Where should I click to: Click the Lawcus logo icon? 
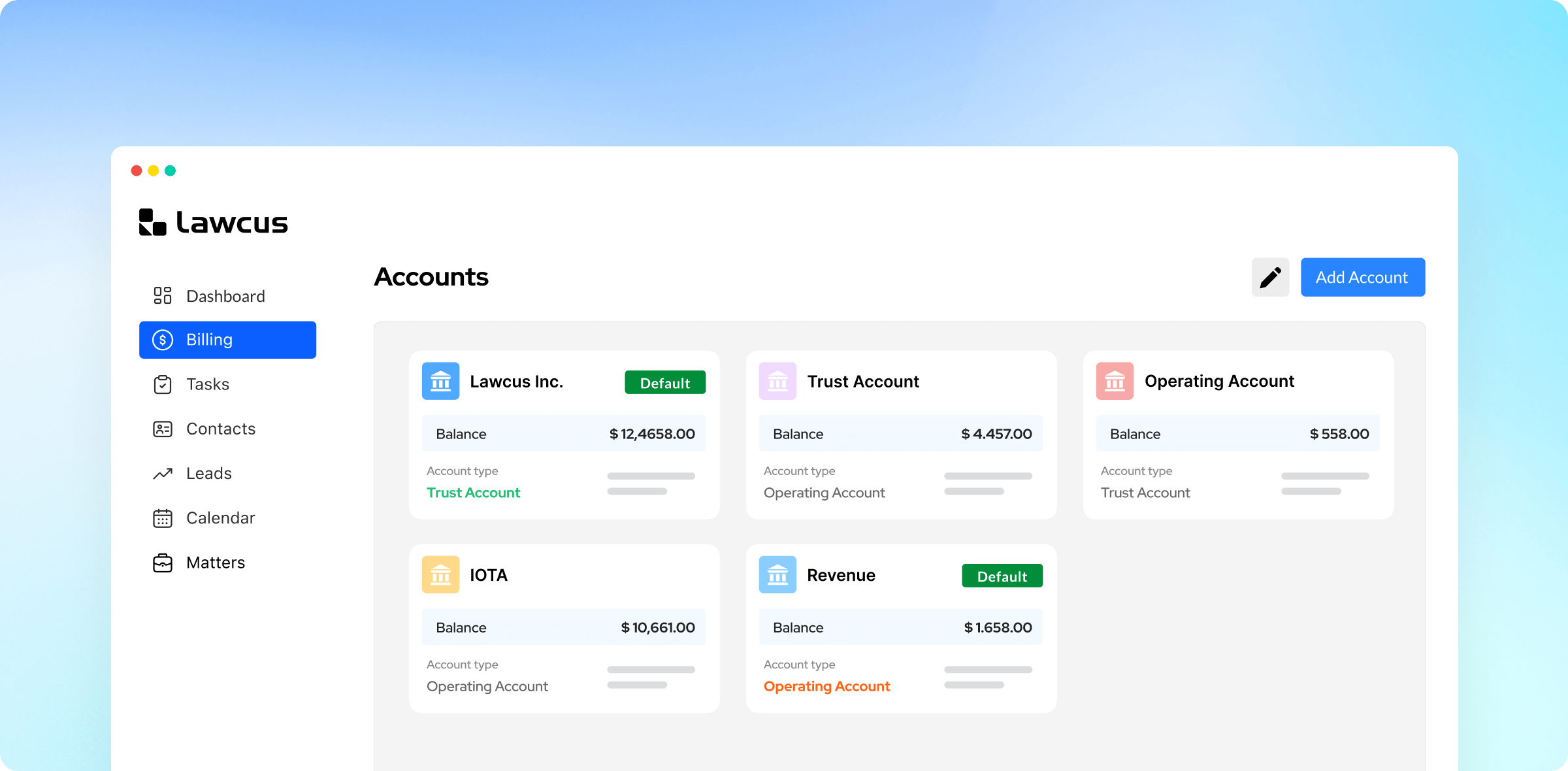[x=153, y=222]
